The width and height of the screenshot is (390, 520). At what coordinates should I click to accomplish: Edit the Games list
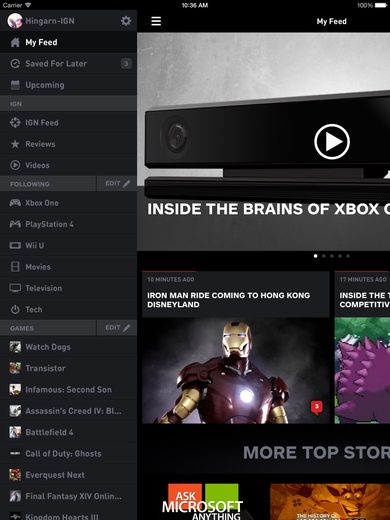coord(117,328)
